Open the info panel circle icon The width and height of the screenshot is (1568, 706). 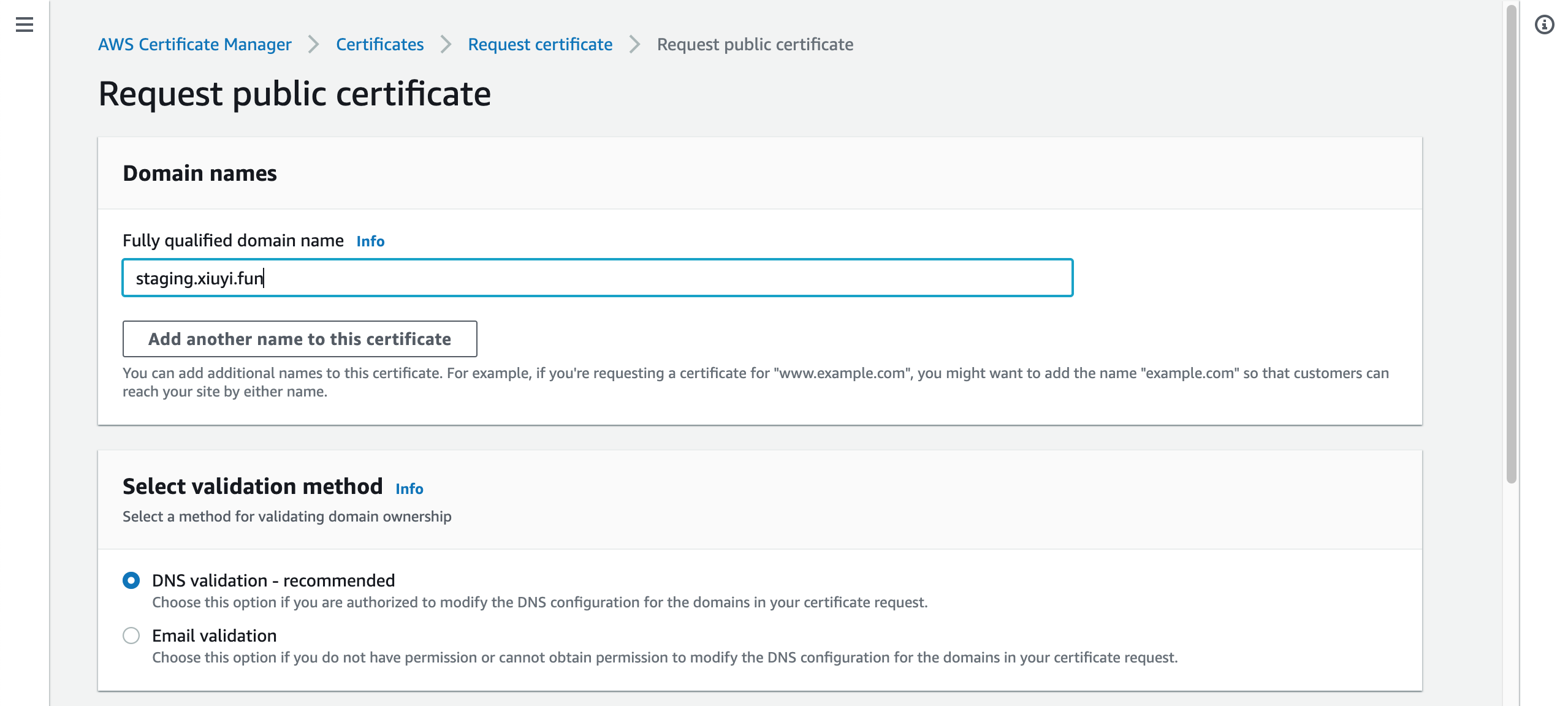[1544, 25]
